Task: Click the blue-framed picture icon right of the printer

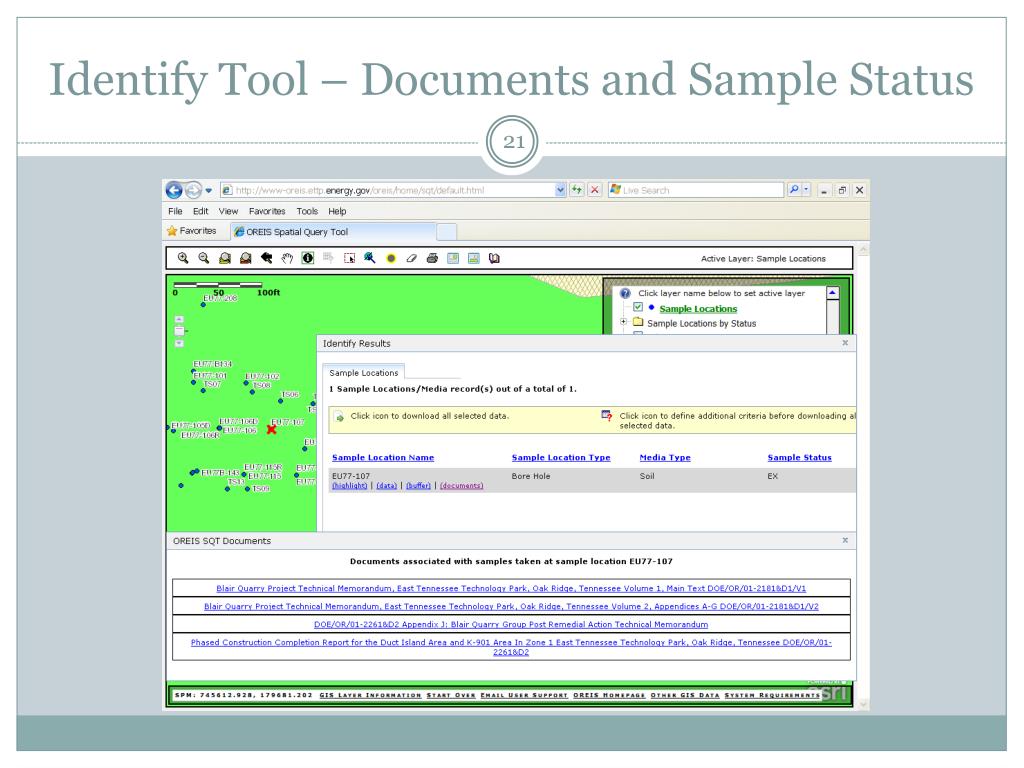Action: pos(453,258)
